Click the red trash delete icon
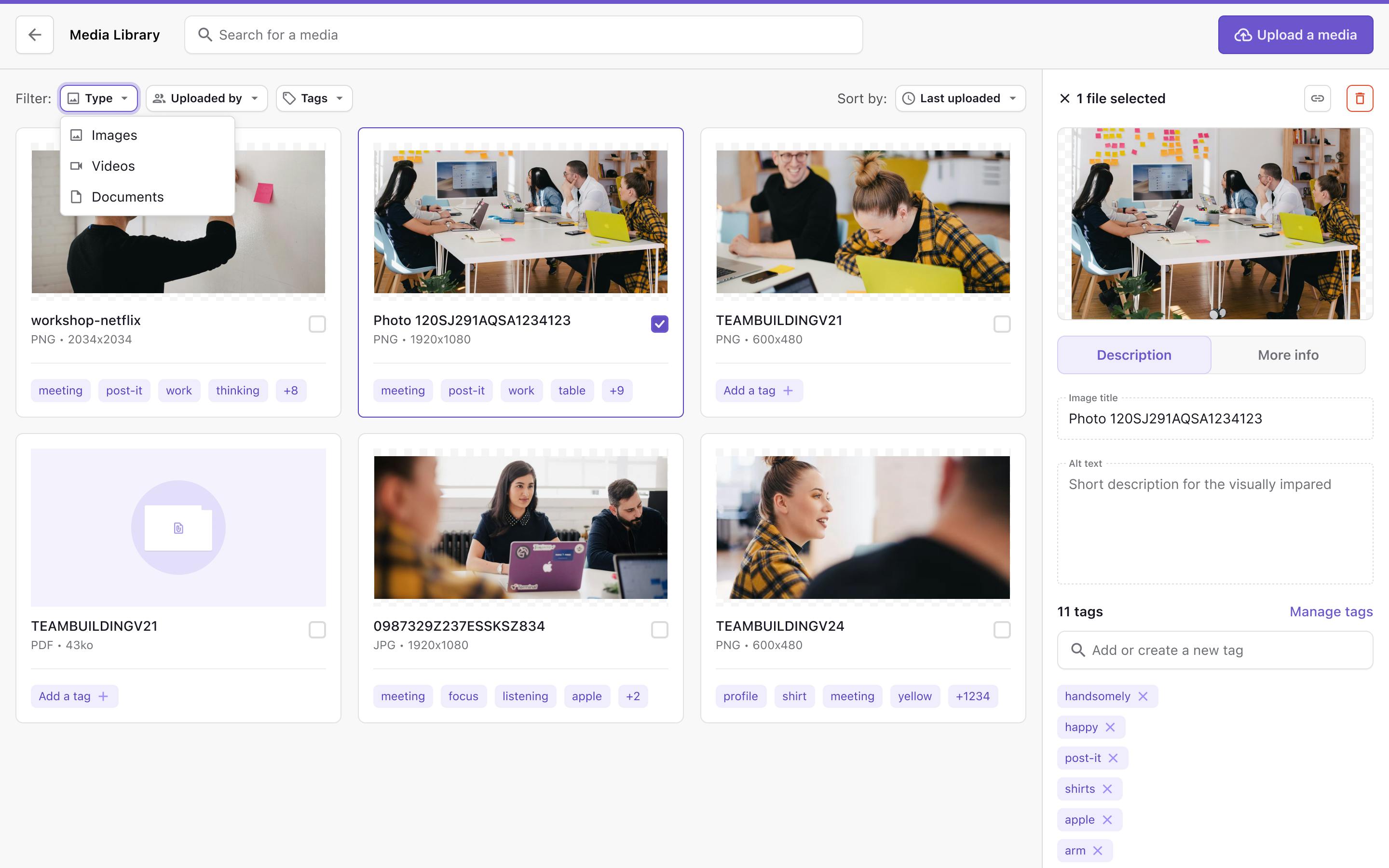Image resolution: width=1389 pixels, height=868 pixels. pos(1359,98)
